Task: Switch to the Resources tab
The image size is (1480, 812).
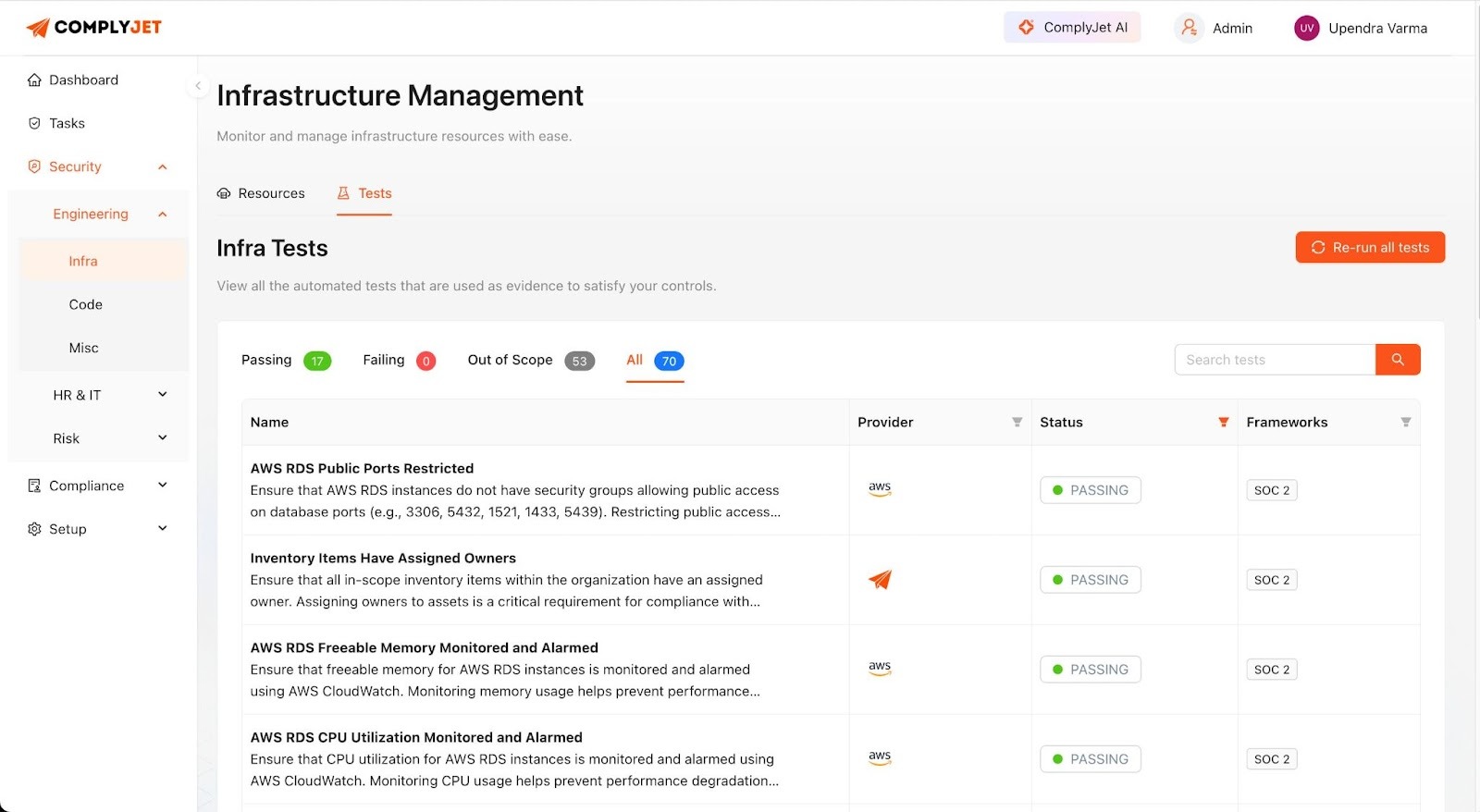Action: click(261, 193)
